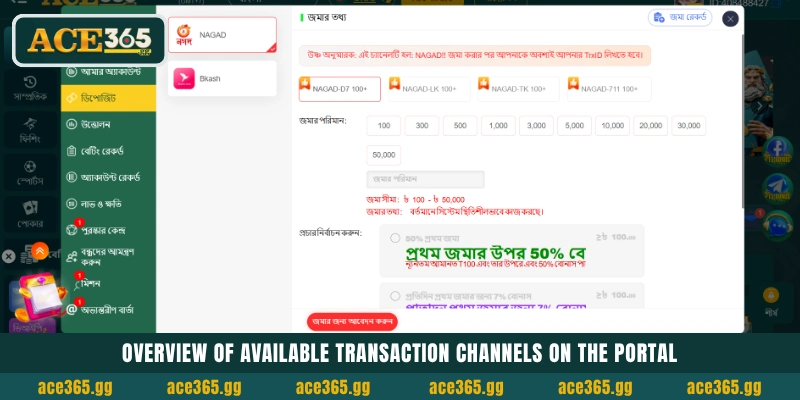Viewport: 800px width, 400px height.
Task: Pick deposit amount 3,000
Action: [536, 126]
